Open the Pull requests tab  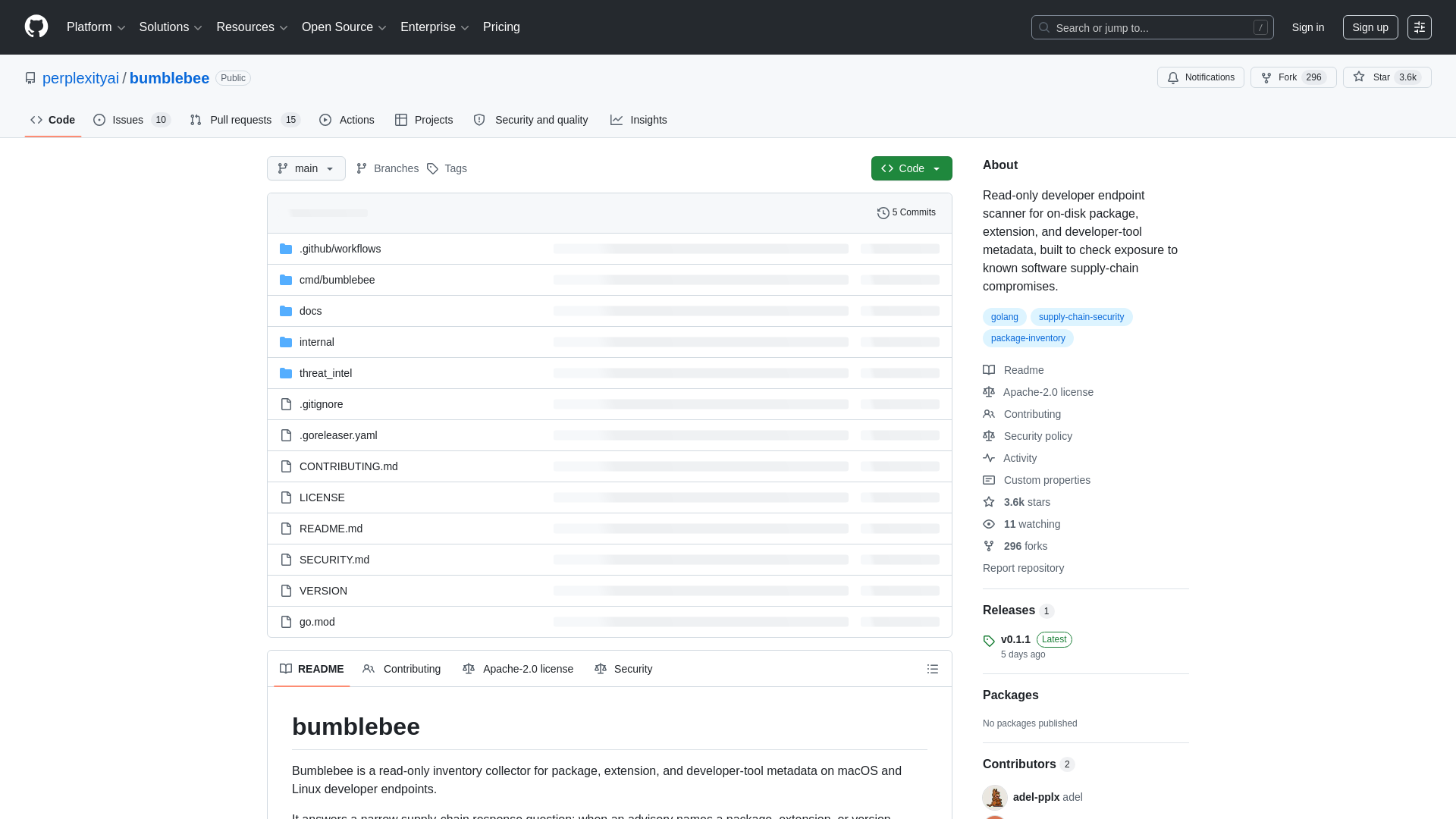tap(245, 120)
